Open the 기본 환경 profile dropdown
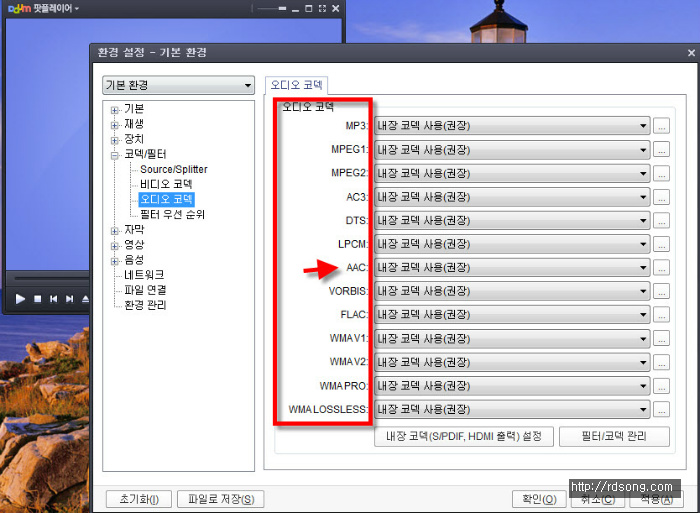The image size is (700, 513). click(x=179, y=86)
